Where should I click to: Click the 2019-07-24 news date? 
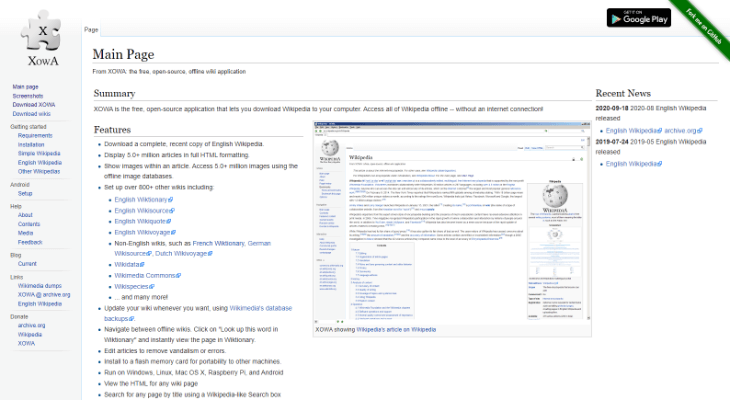coord(612,142)
